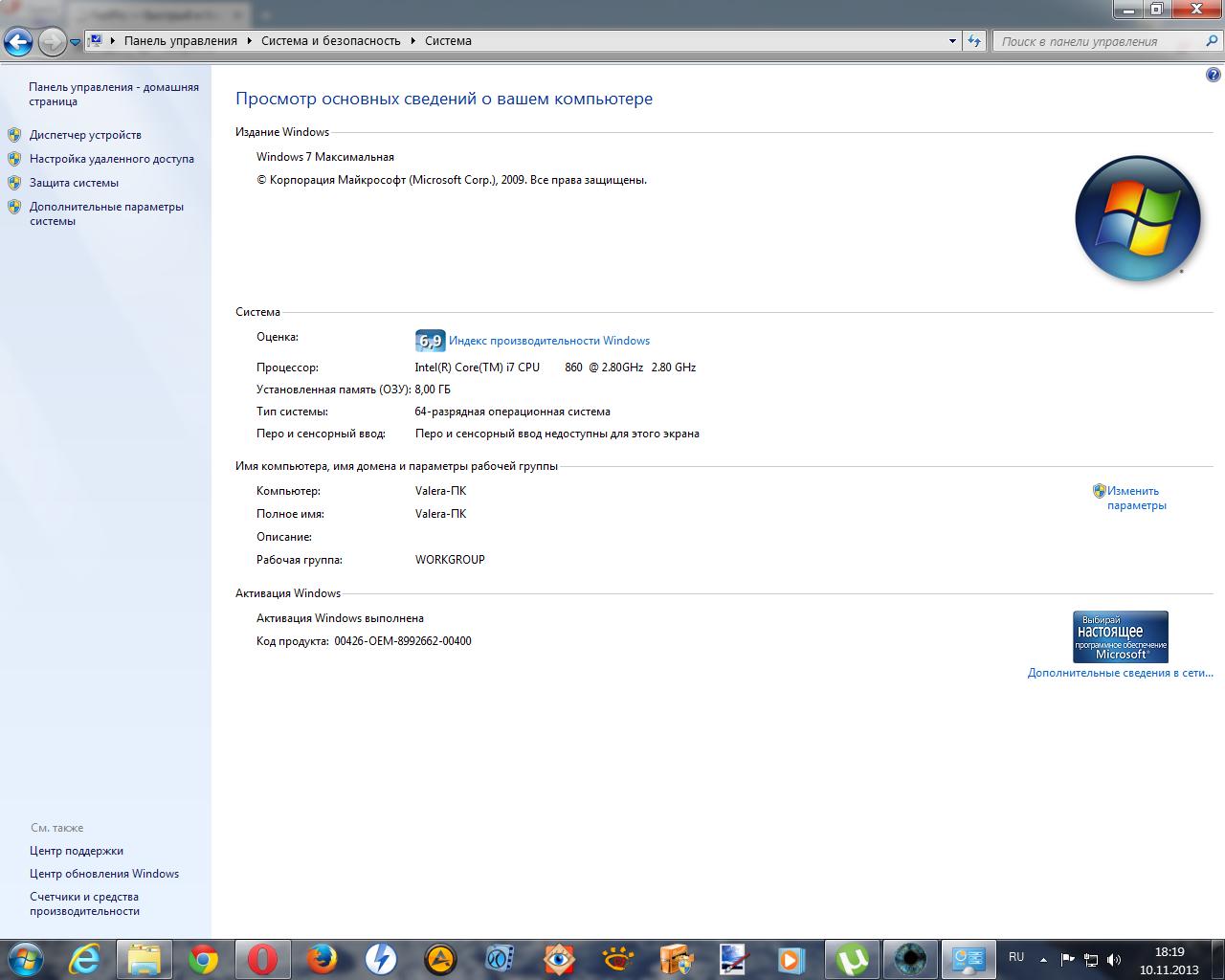Screen dimensions: 1225x980
Task: Open Система и безопасность breadcrumb
Action: click(330, 41)
